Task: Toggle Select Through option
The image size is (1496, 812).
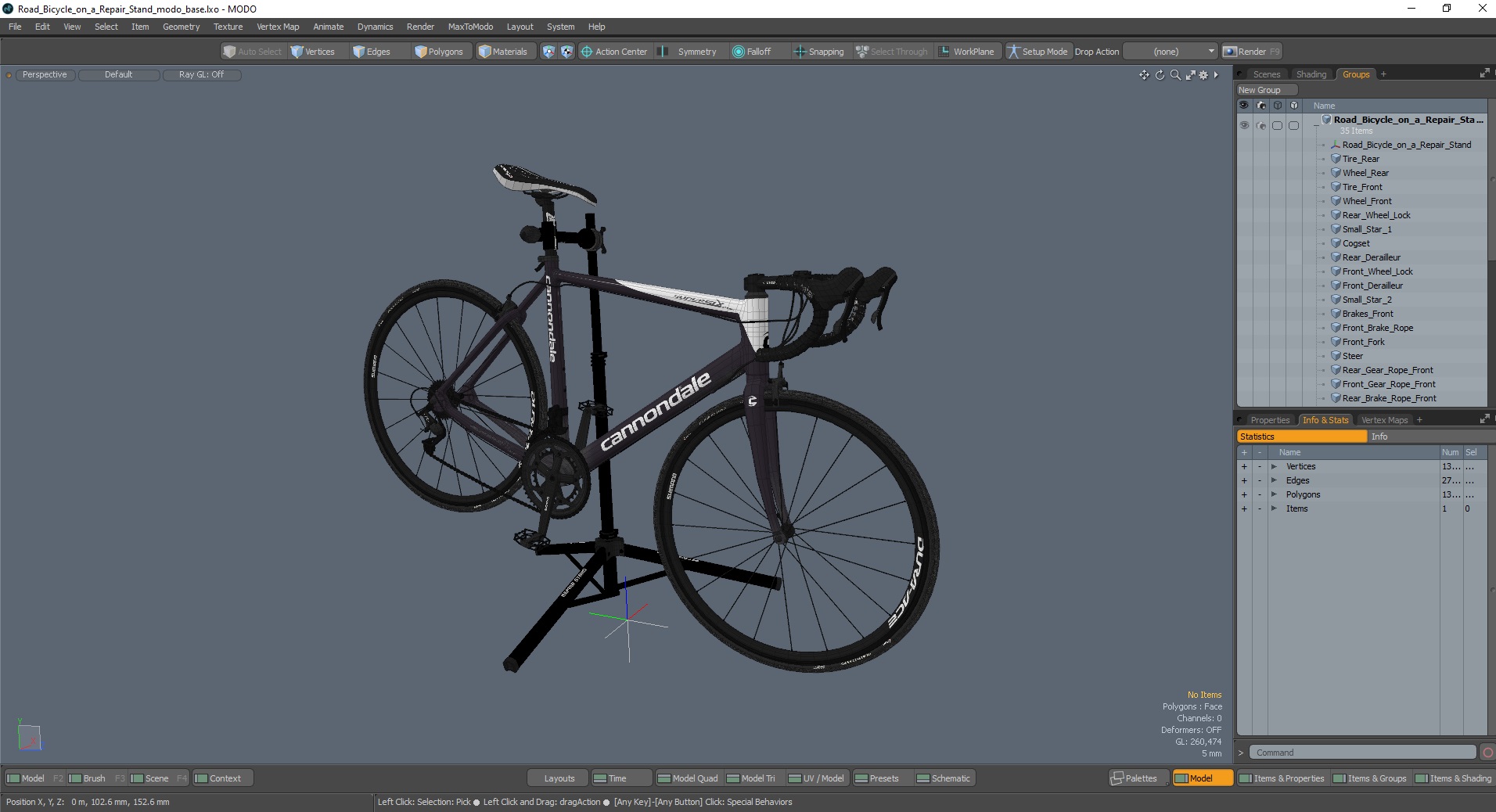Action: tap(891, 52)
